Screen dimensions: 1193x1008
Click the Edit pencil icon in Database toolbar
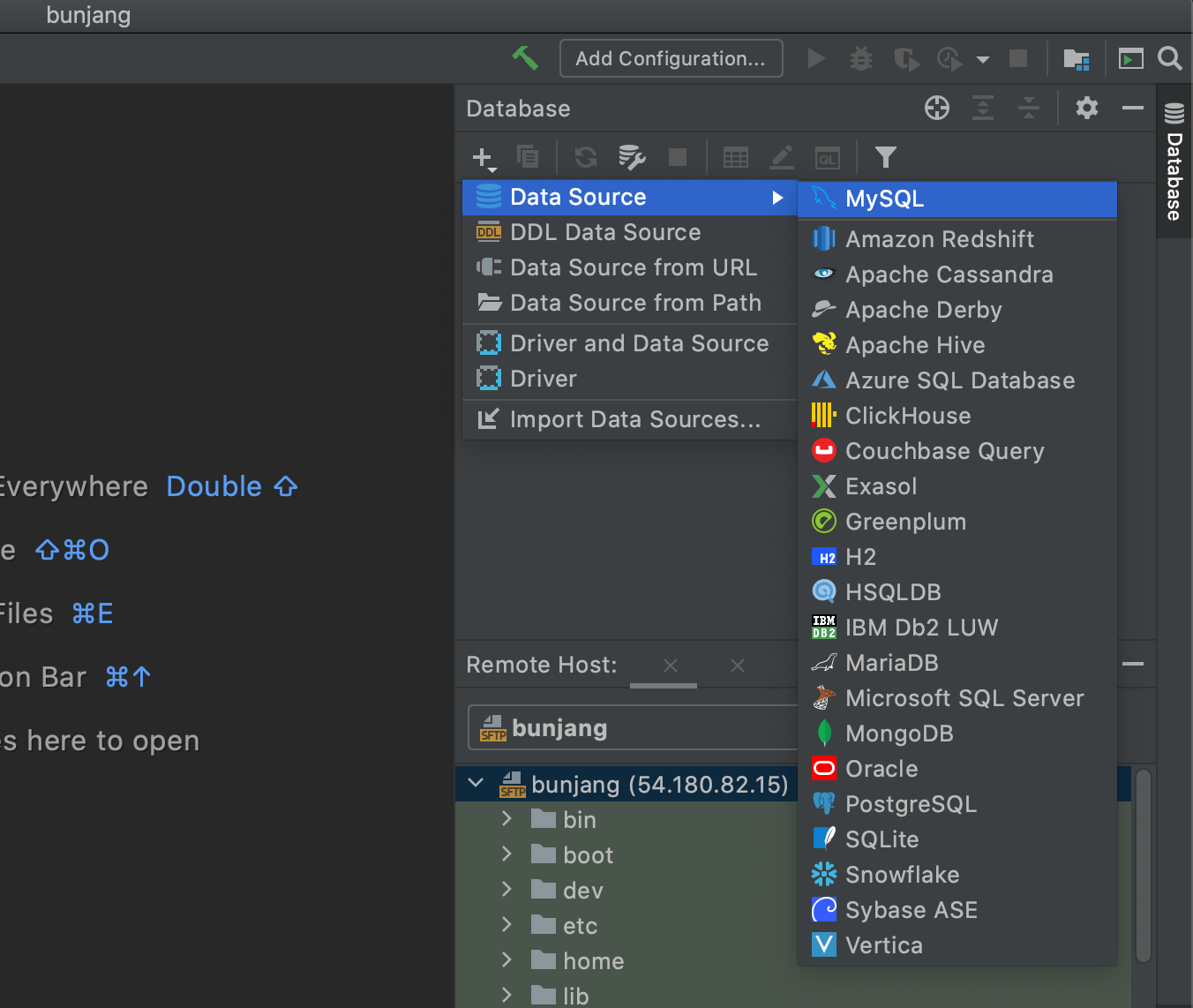click(782, 157)
